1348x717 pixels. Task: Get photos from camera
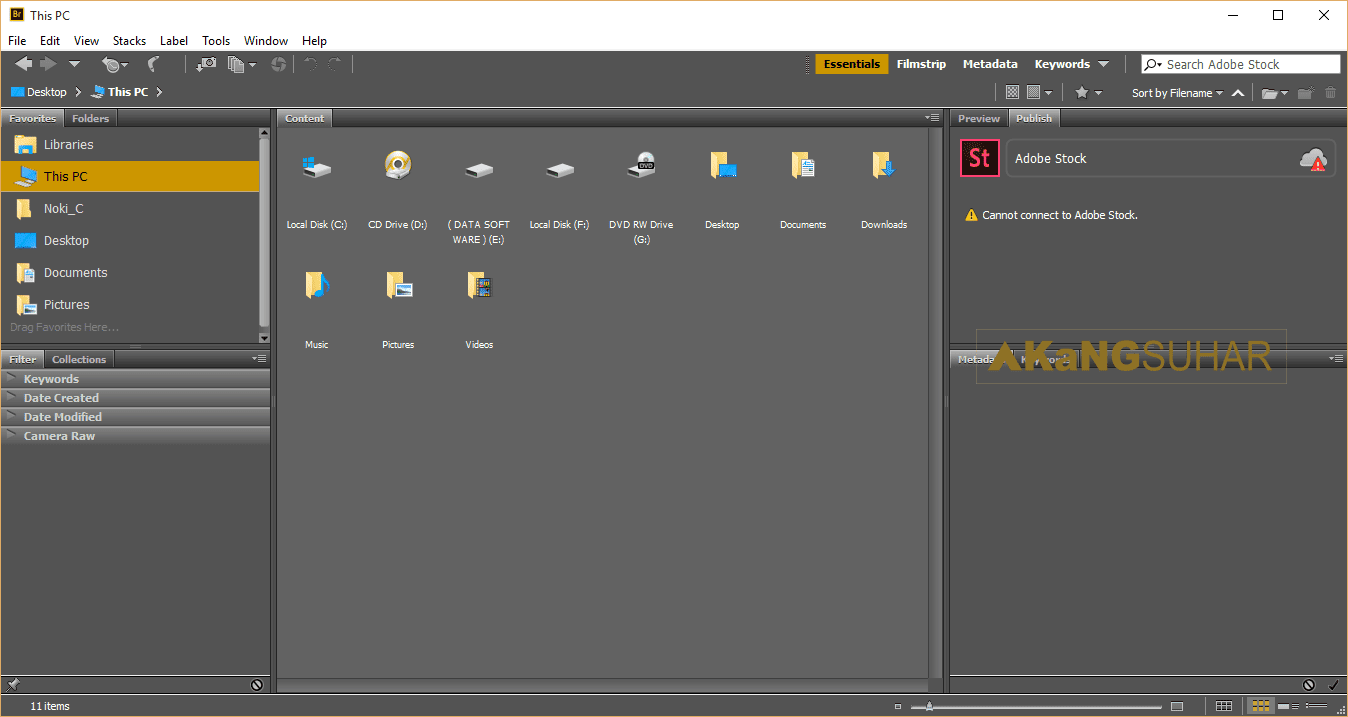click(206, 64)
